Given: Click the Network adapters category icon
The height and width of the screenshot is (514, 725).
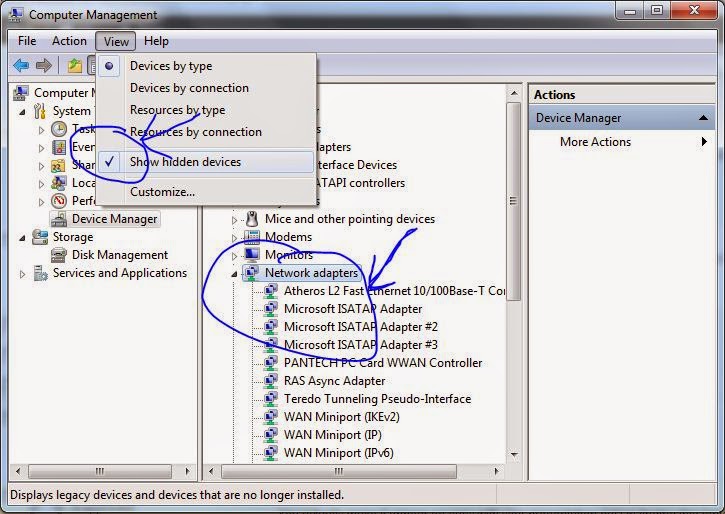Looking at the screenshot, I should click(x=252, y=273).
